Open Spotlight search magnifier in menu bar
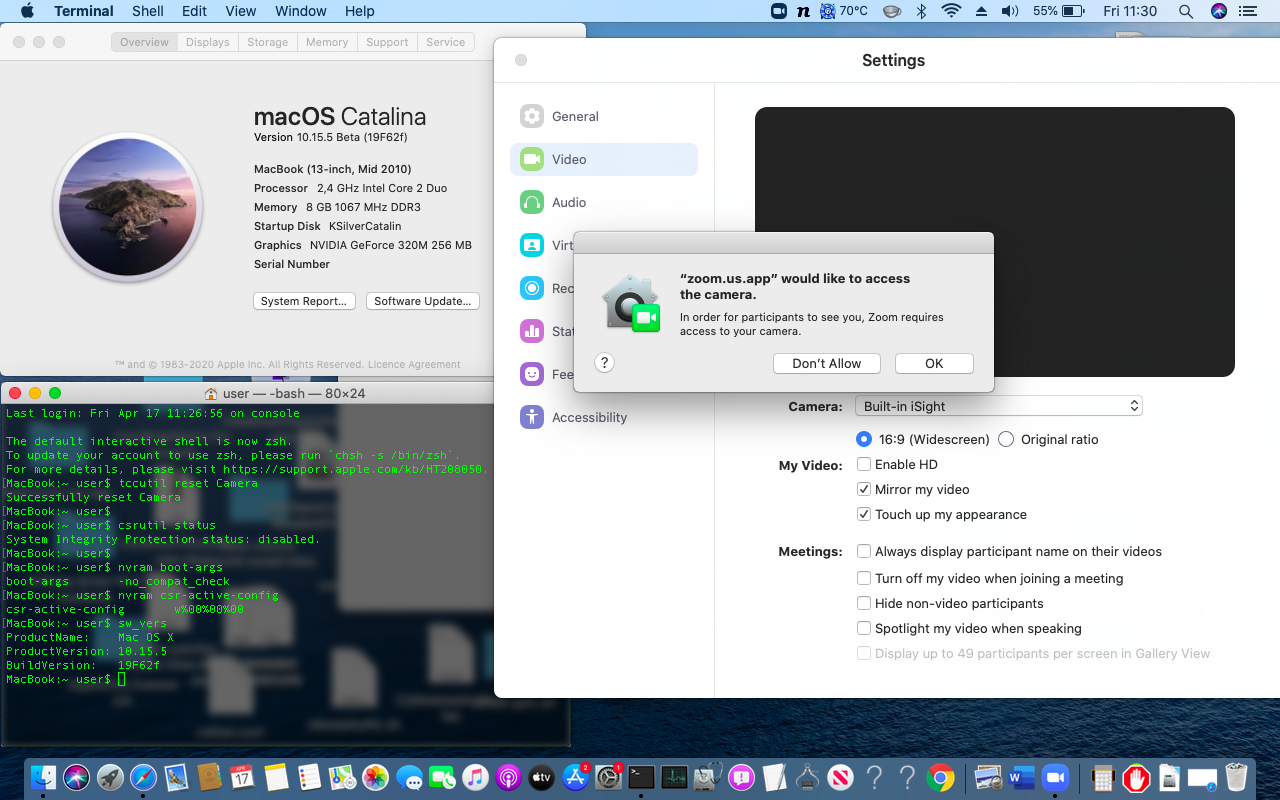This screenshot has height=800, width=1280. pos(1186,11)
